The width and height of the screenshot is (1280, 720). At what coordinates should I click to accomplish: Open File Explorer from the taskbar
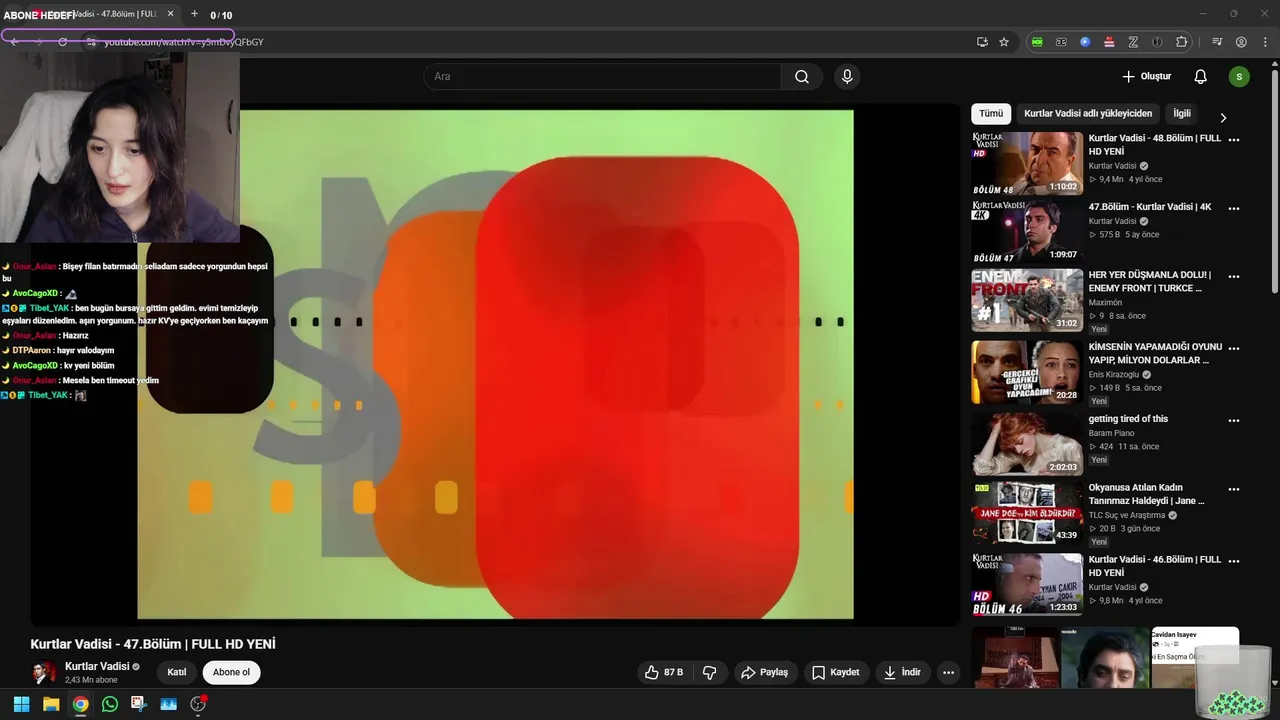(x=51, y=704)
